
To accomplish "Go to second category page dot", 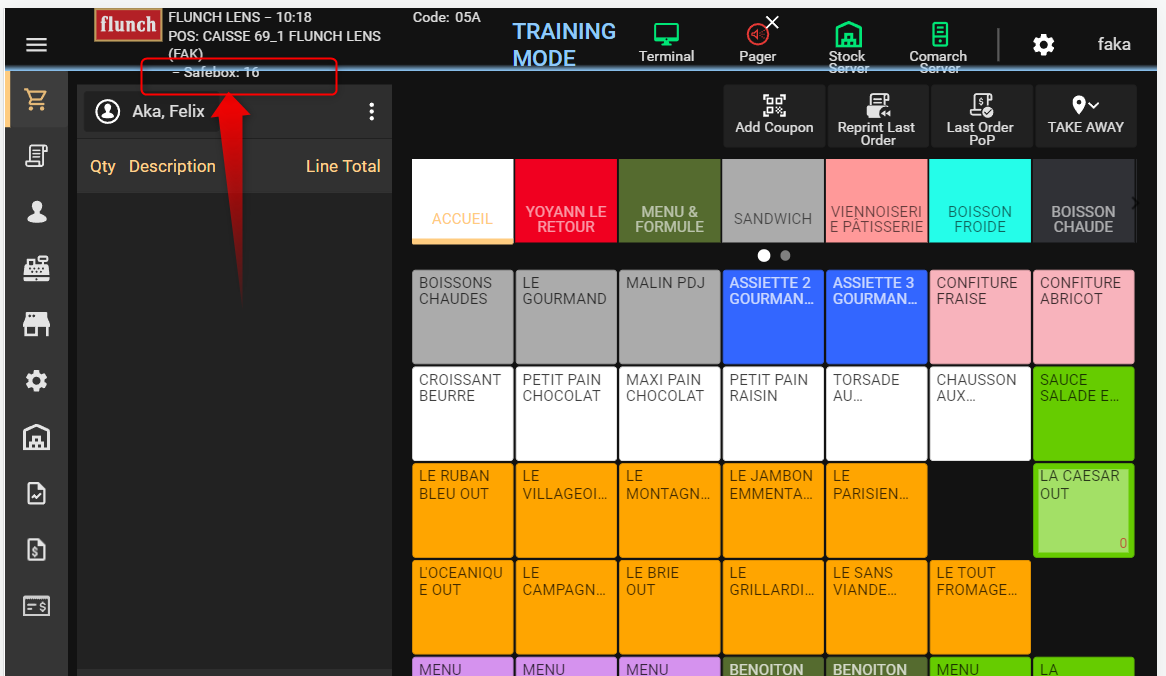I will (x=785, y=256).
